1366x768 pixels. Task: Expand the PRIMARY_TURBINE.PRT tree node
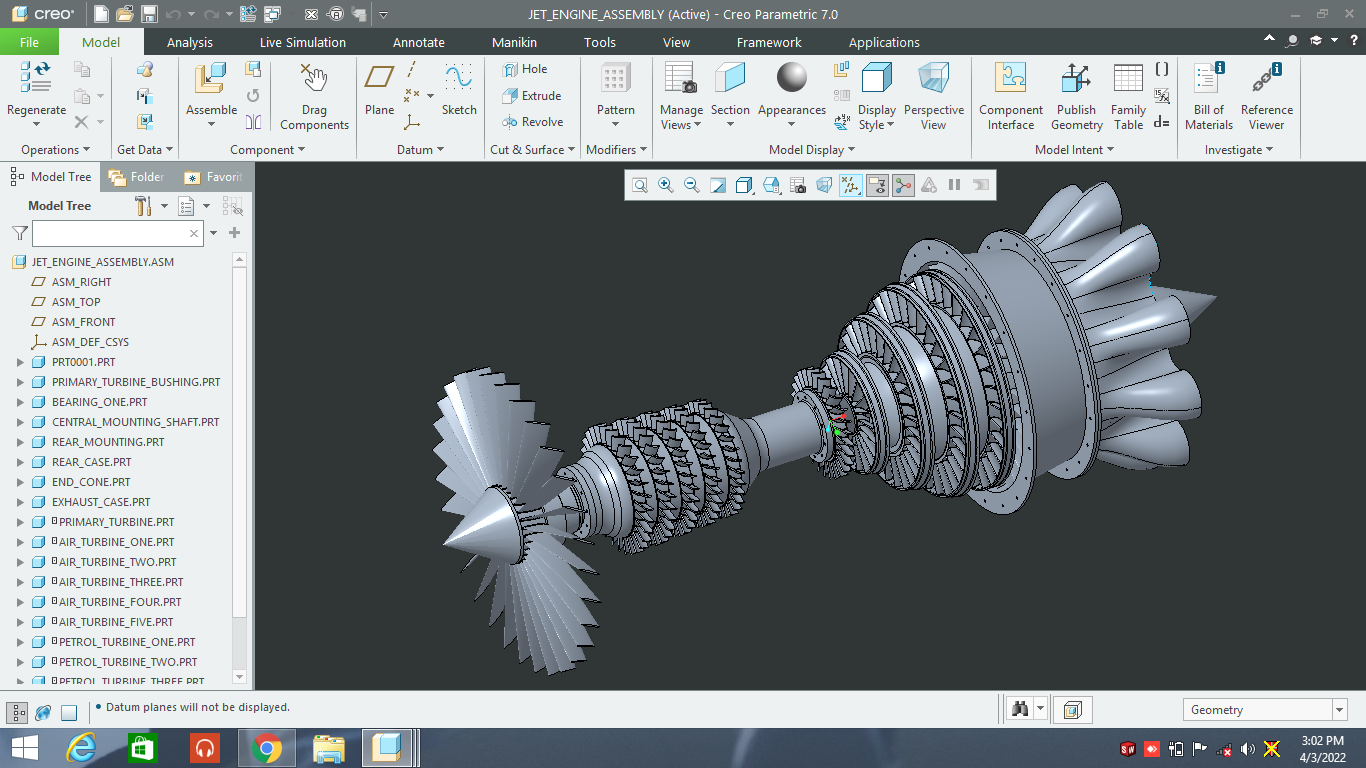point(20,522)
